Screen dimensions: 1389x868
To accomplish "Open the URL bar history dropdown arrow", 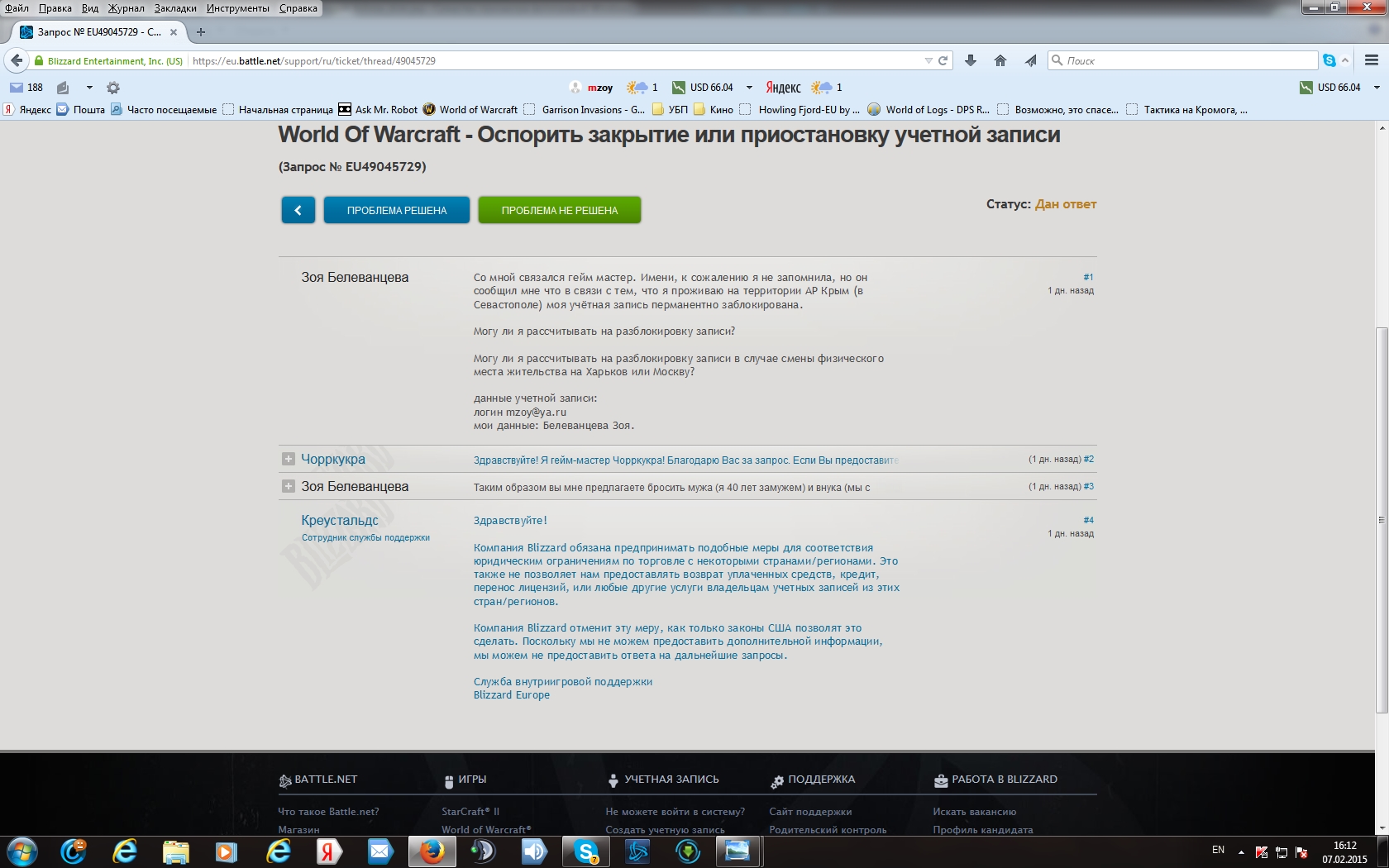I will [928, 60].
